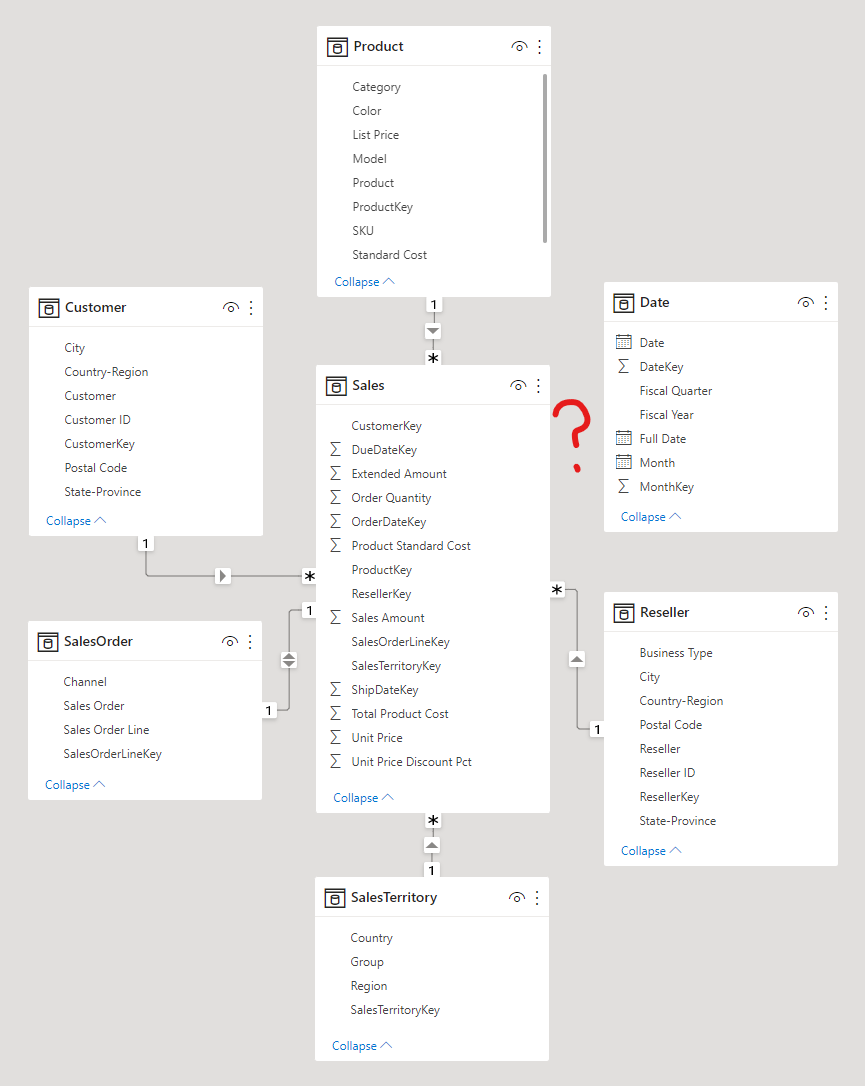The height and width of the screenshot is (1086, 865).
Task: Collapse the Sales table fields
Action: [363, 798]
